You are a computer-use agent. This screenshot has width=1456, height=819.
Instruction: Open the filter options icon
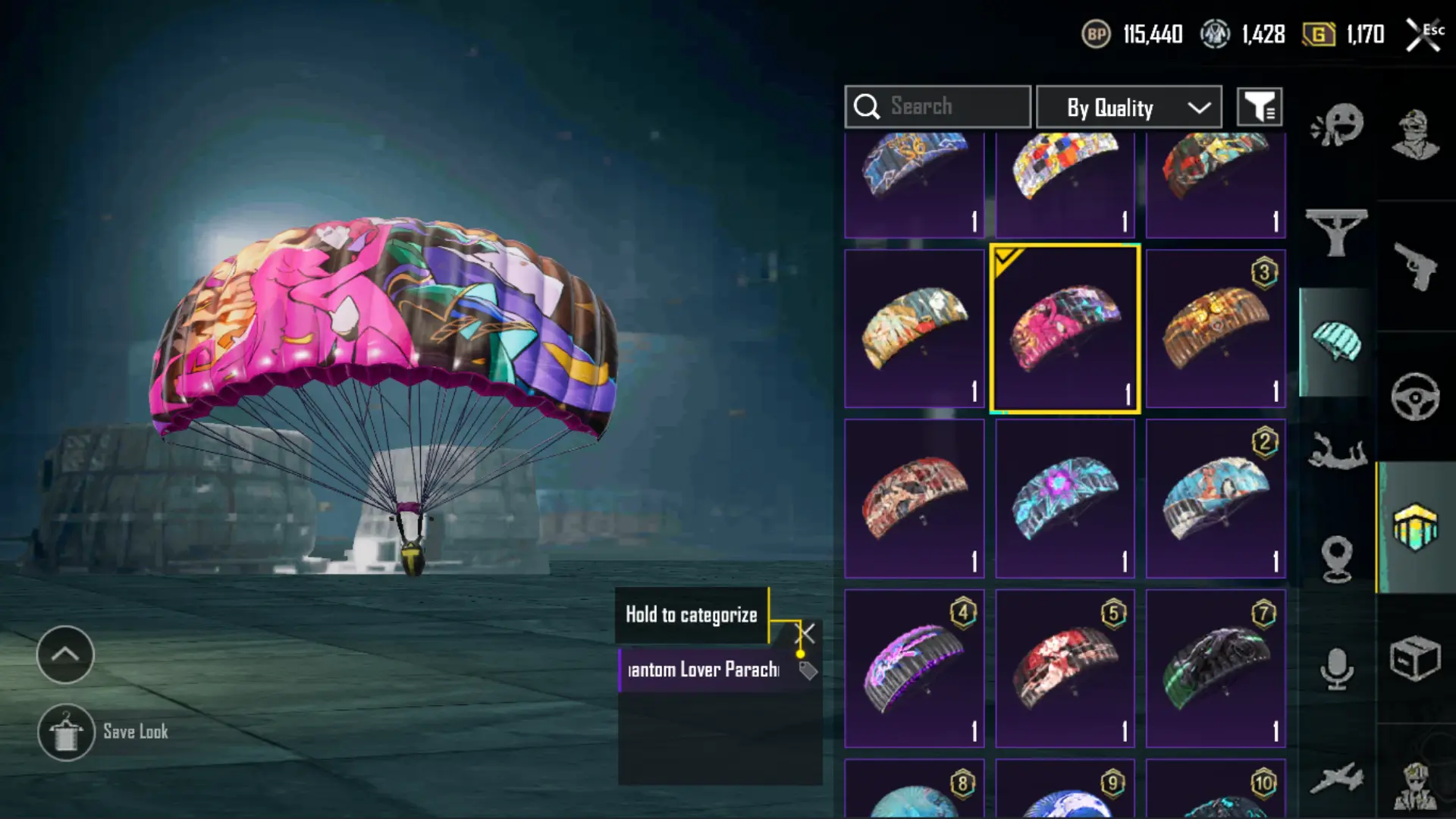pyautogui.click(x=1260, y=107)
